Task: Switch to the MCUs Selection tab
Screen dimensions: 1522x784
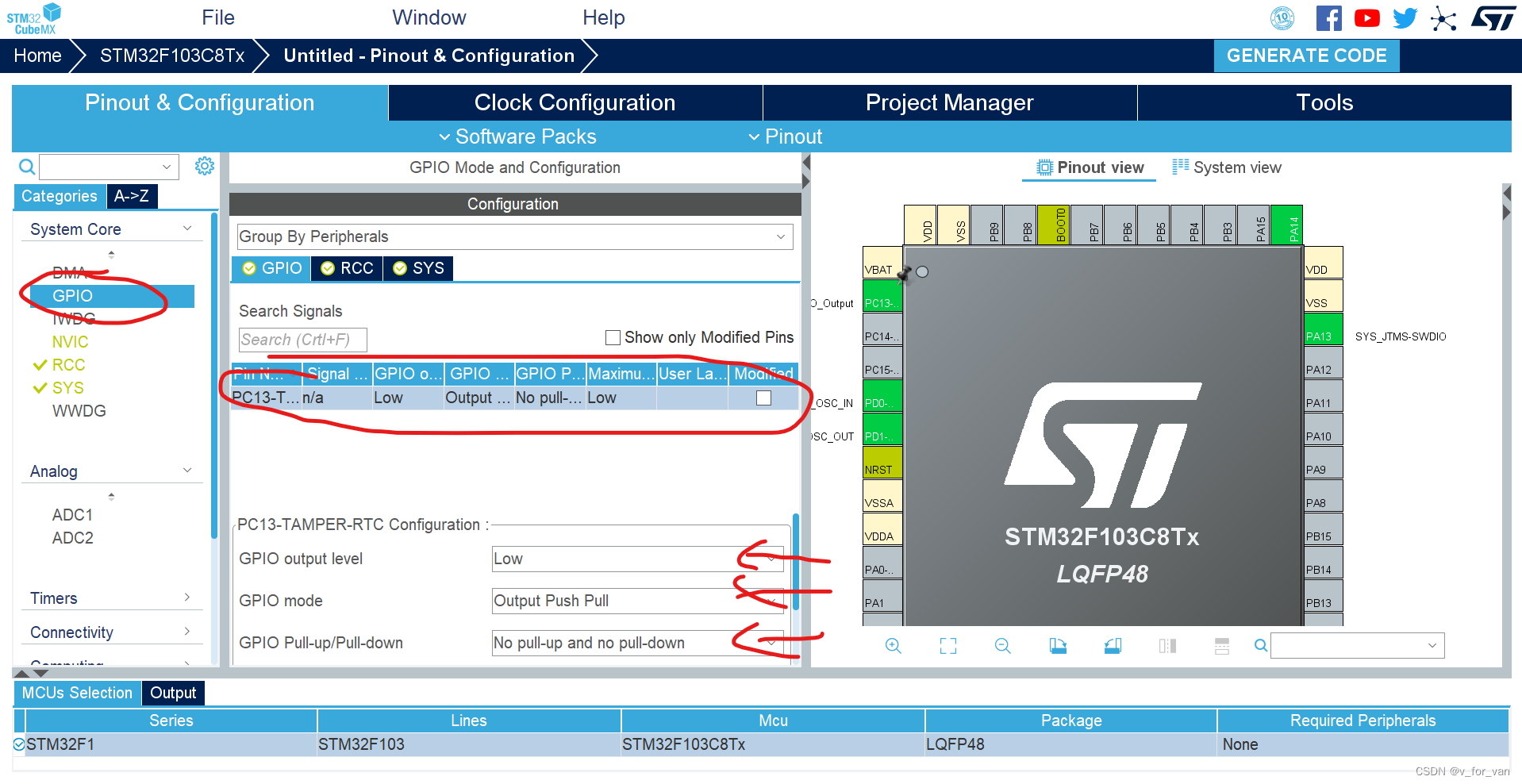Action: (x=77, y=693)
